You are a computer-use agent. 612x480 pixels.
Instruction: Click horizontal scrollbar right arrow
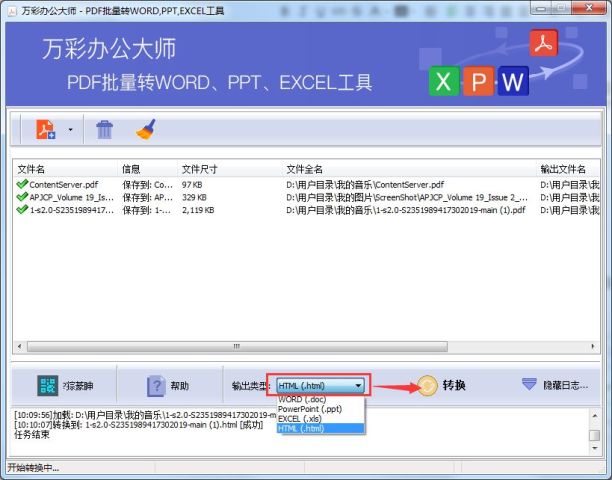coord(593,347)
